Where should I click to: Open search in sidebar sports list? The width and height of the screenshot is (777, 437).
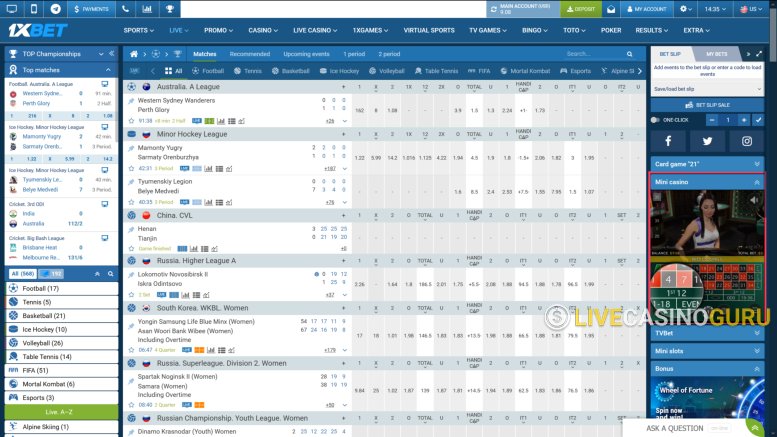point(111,273)
